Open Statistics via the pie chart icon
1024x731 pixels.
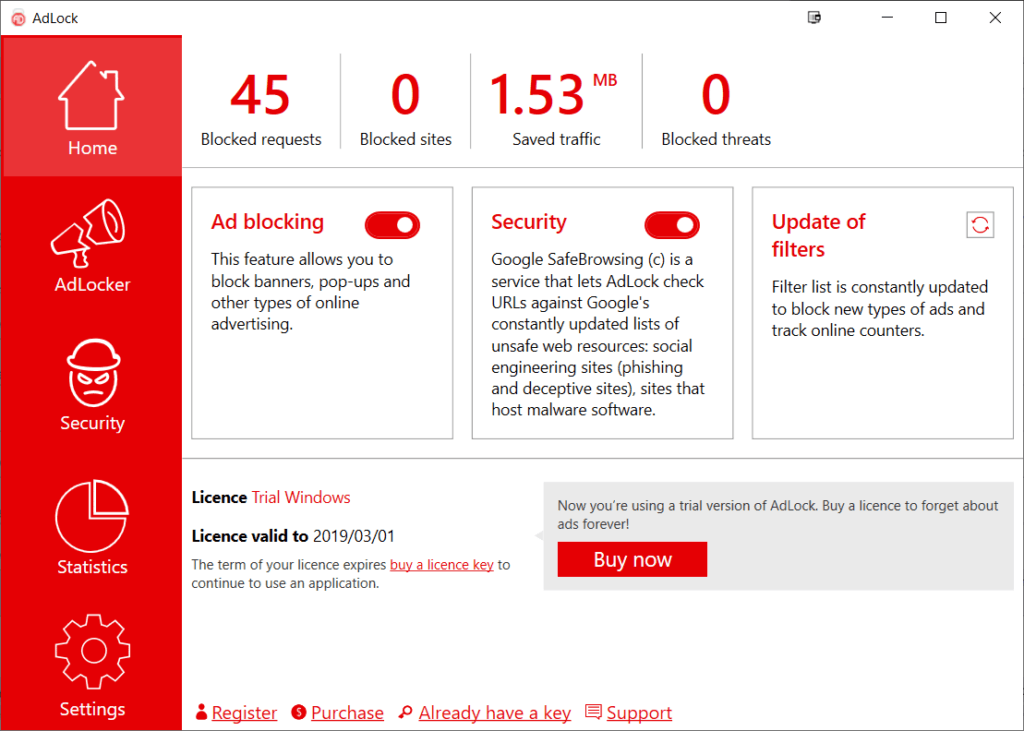[x=91, y=515]
